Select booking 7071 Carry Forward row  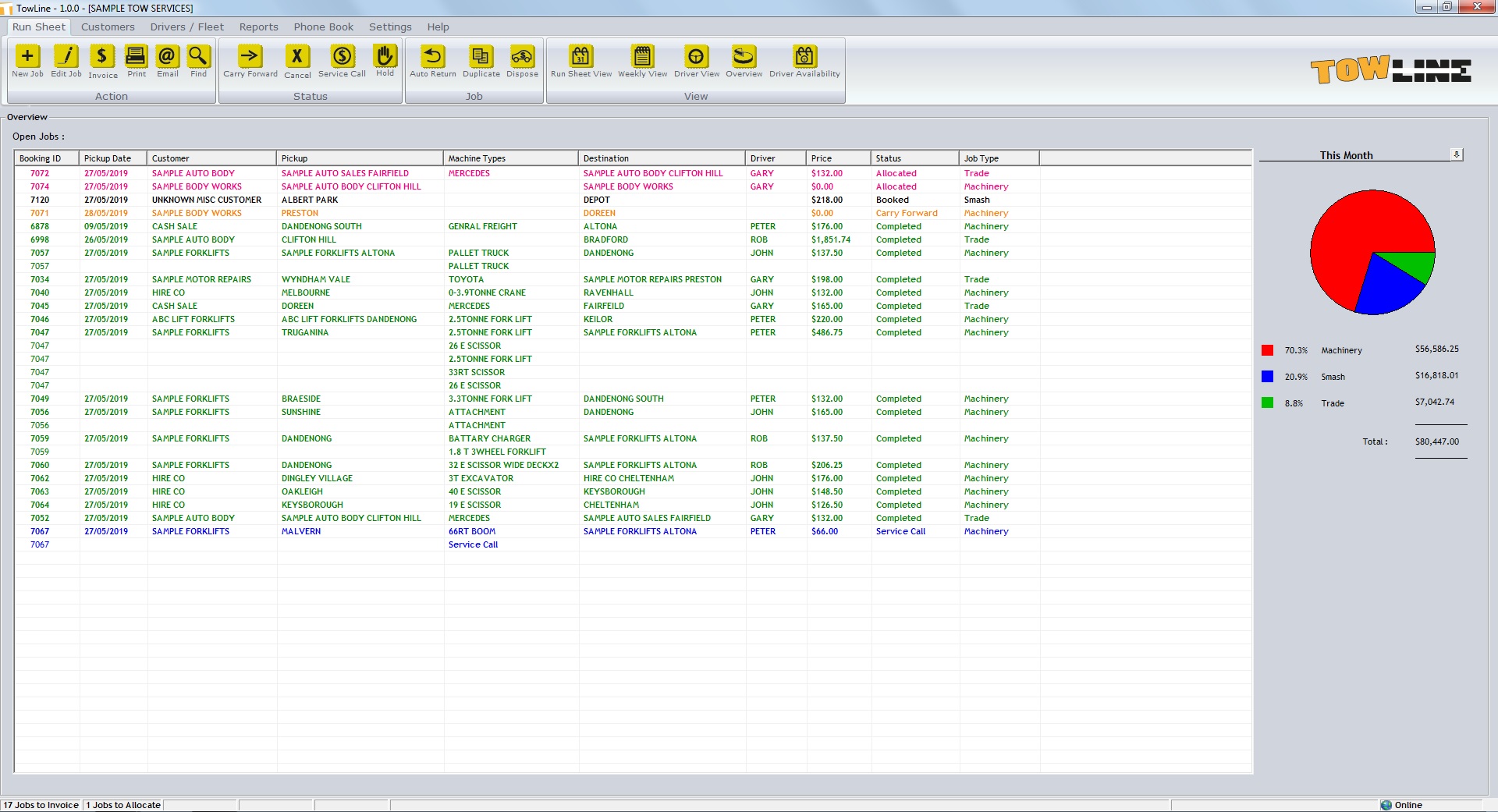[633, 213]
